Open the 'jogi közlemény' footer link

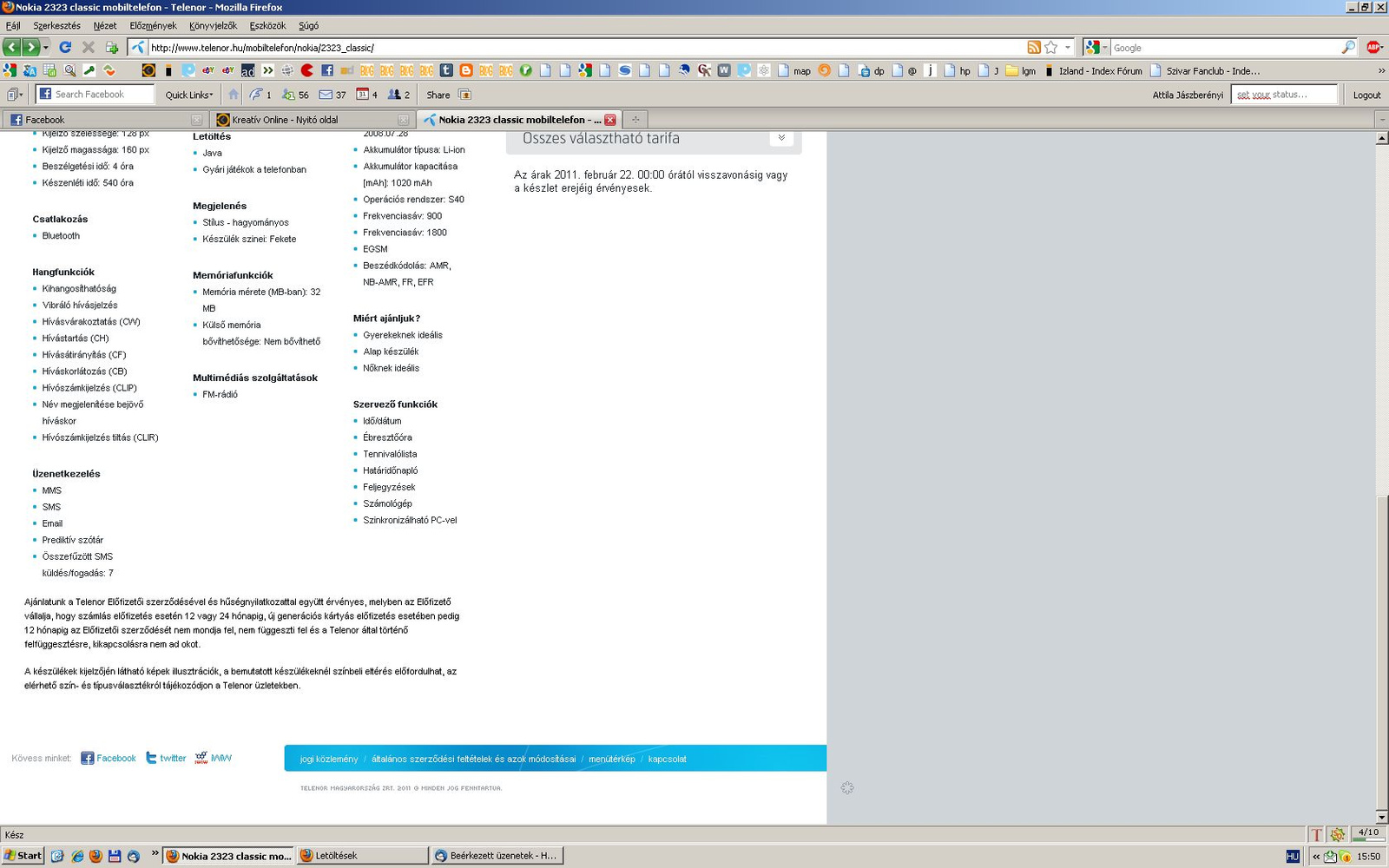pyautogui.click(x=329, y=759)
